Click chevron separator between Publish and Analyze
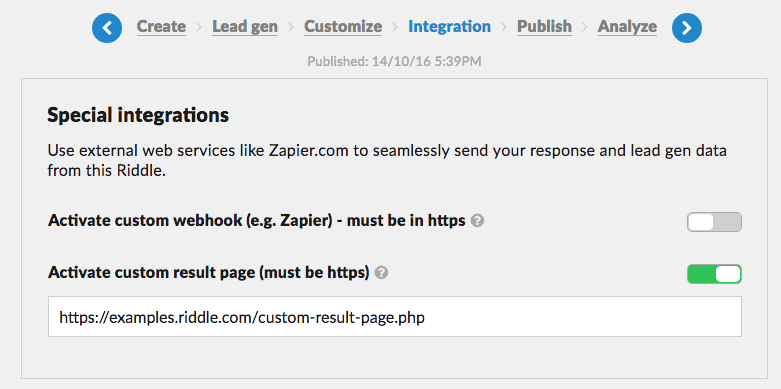 (585, 27)
